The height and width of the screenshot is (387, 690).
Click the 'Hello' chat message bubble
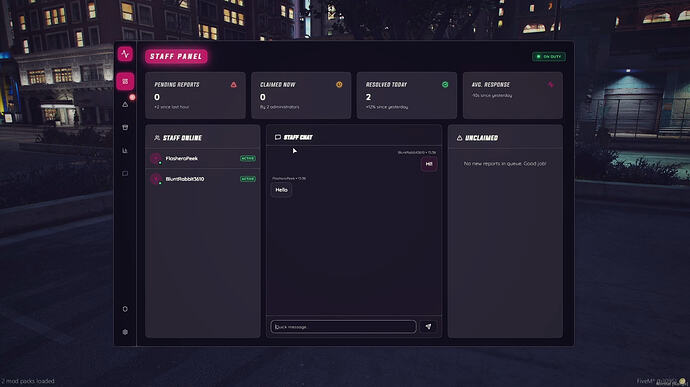click(x=282, y=190)
